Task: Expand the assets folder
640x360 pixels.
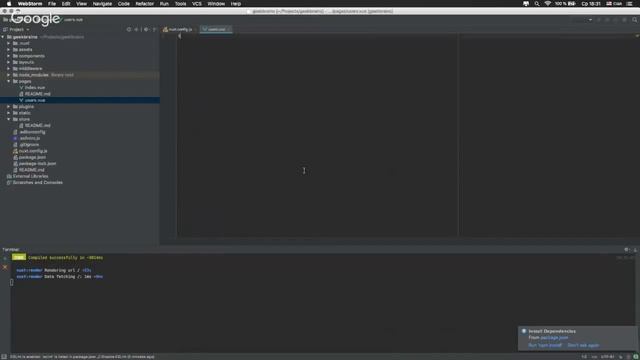Action: point(9,49)
